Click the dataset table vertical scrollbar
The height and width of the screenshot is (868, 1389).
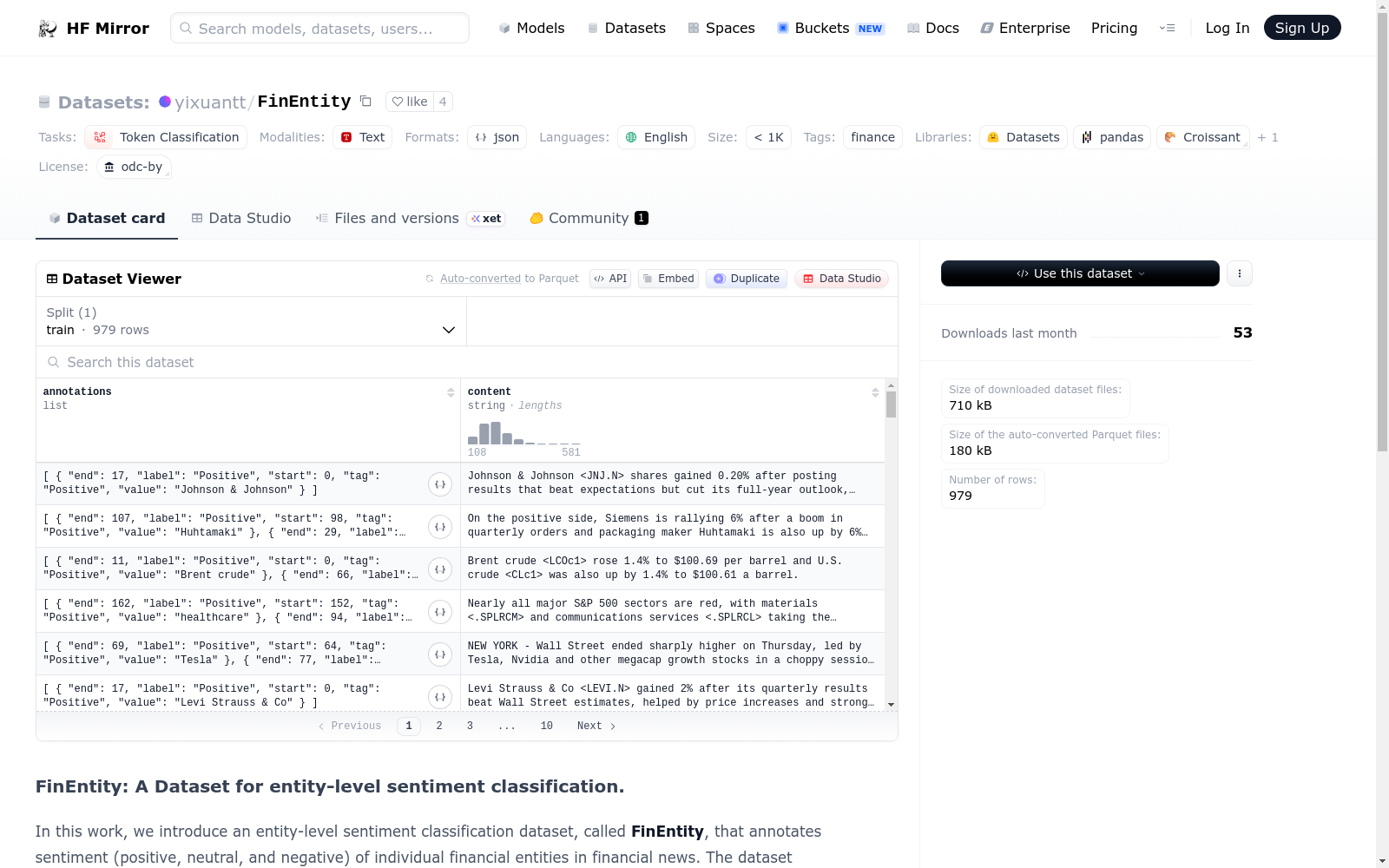(891, 404)
